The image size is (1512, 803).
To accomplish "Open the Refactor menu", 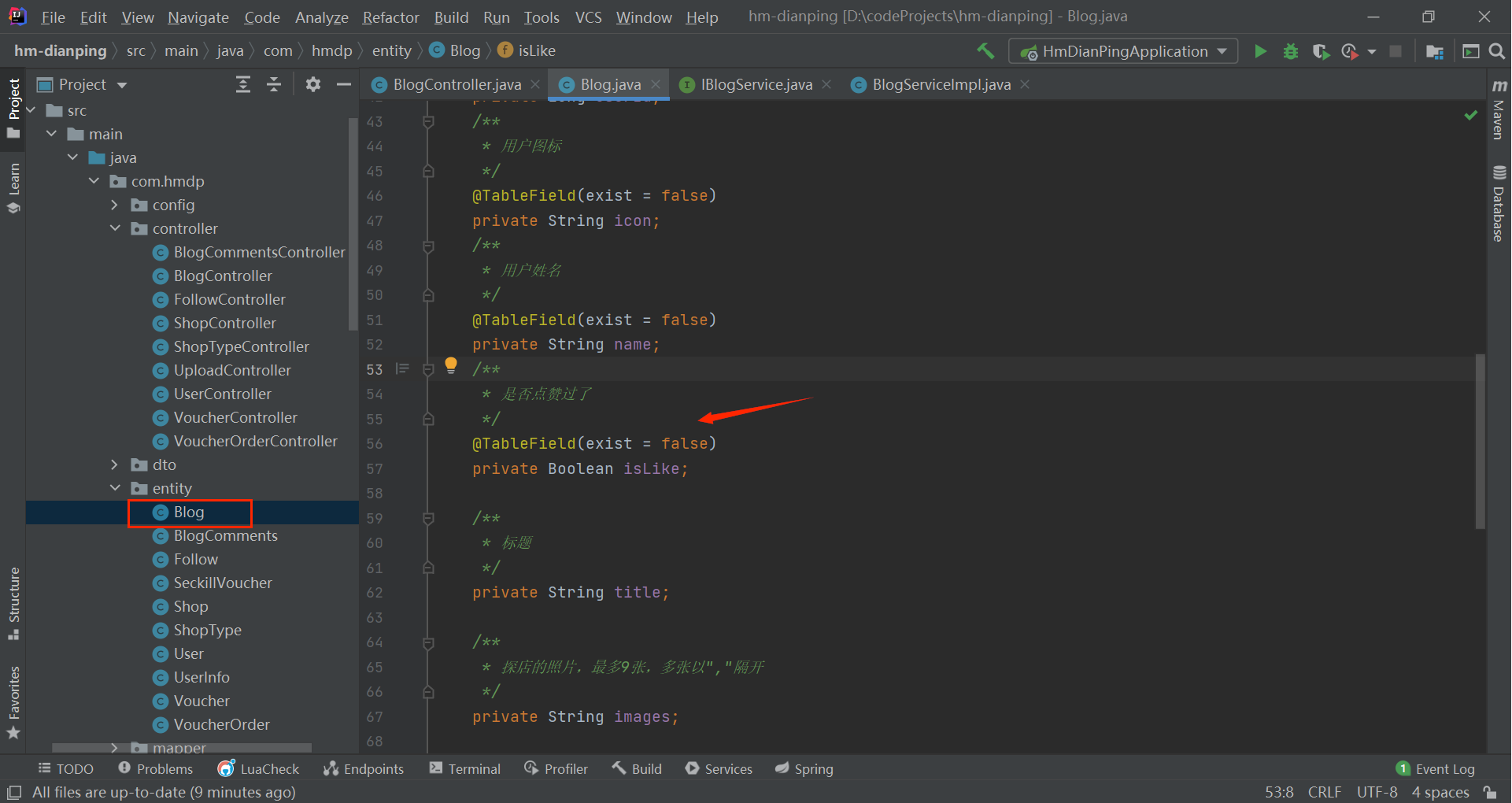I will pos(390,17).
